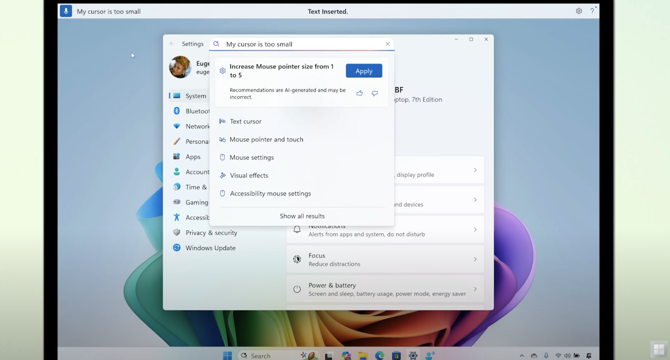Click the search field with 'My cursor is too small'

tap(301, 44)
